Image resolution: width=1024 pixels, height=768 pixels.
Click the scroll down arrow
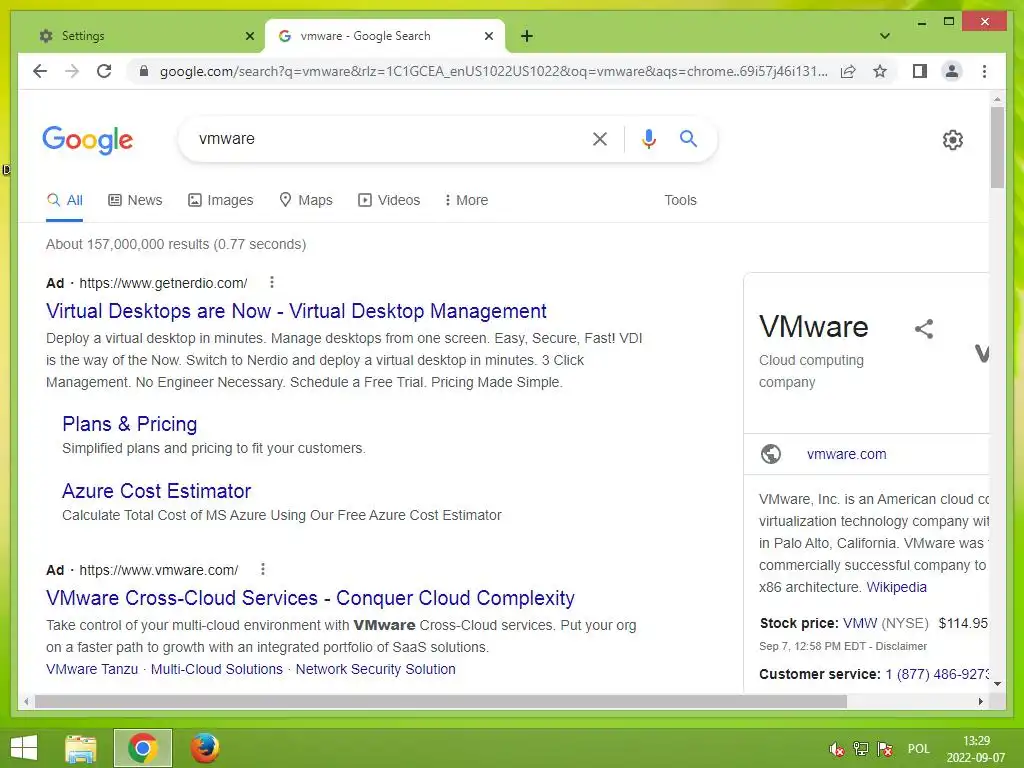pos(997,684)
